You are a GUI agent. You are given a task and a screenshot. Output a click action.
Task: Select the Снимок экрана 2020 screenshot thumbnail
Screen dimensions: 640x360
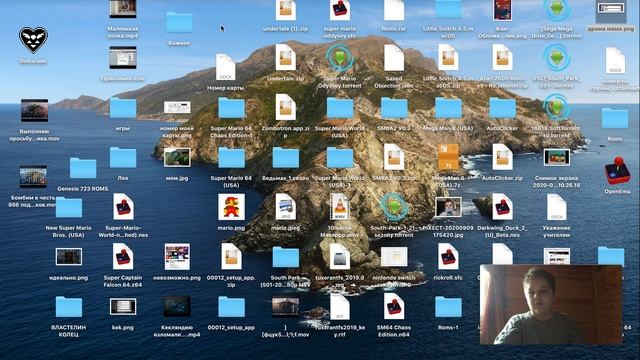coord(557,158)
